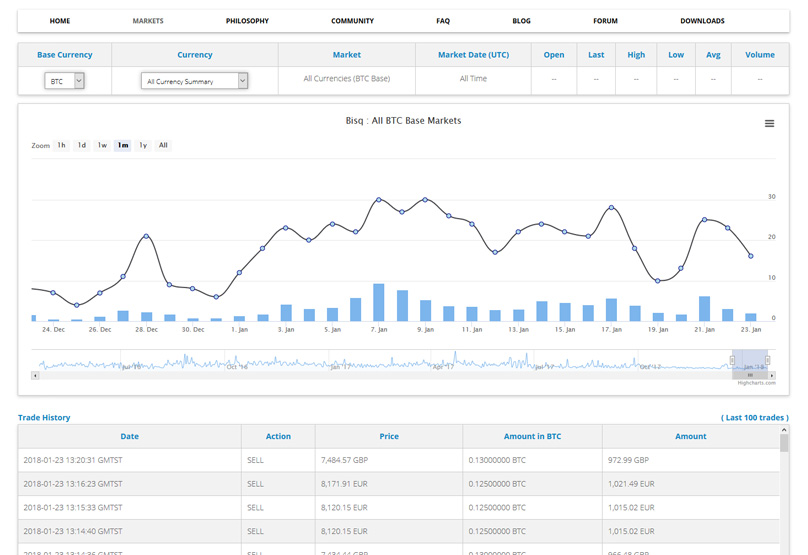Click the Highcharts.com credit link
The height and width of the screenshot is (555, 808).
(756, 383)
